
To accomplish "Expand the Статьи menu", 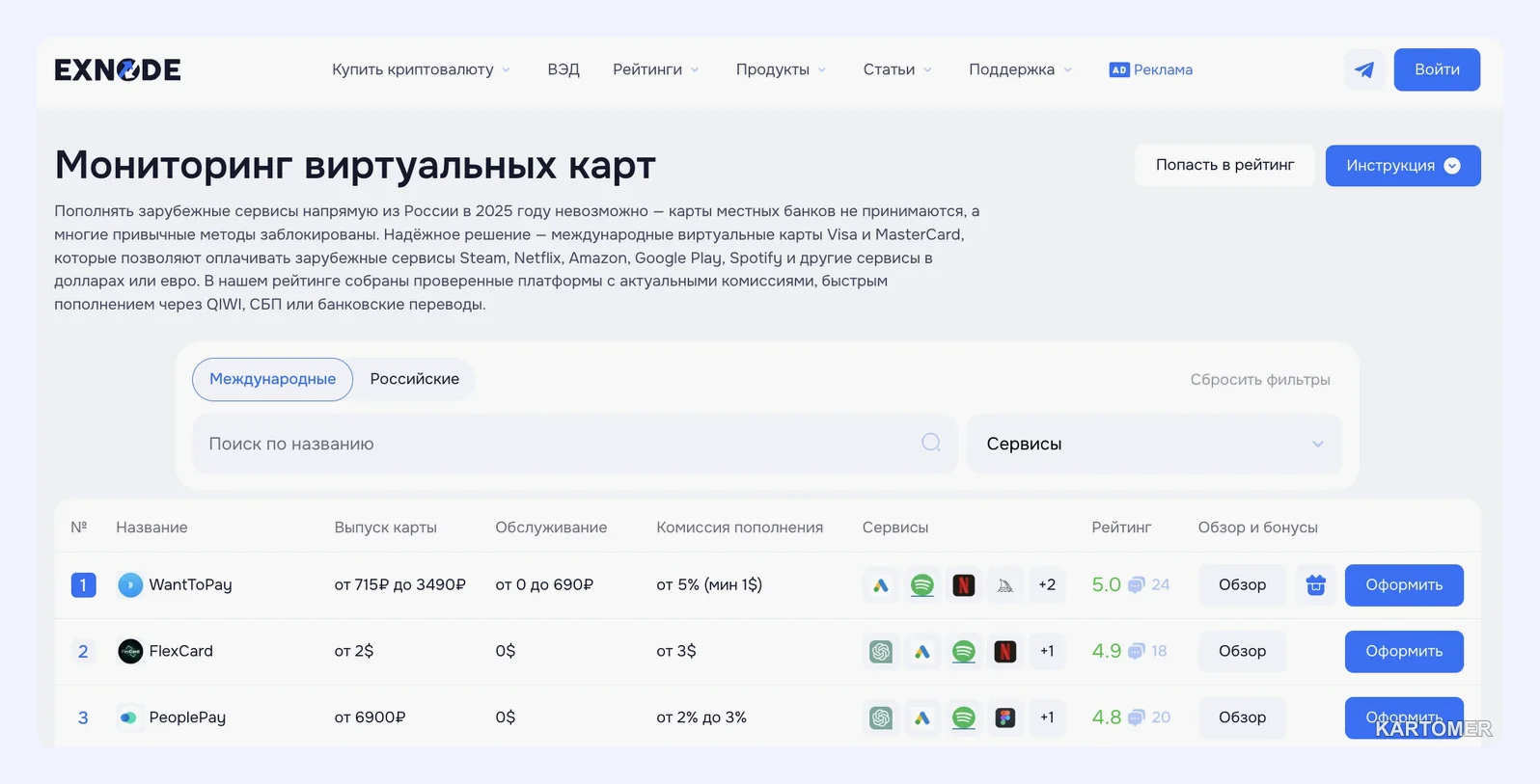I will [x=897, y=69].
